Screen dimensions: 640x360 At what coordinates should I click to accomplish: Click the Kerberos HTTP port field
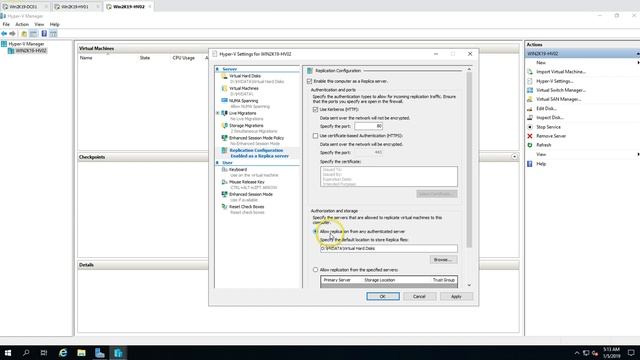click(x=368, y=126)
